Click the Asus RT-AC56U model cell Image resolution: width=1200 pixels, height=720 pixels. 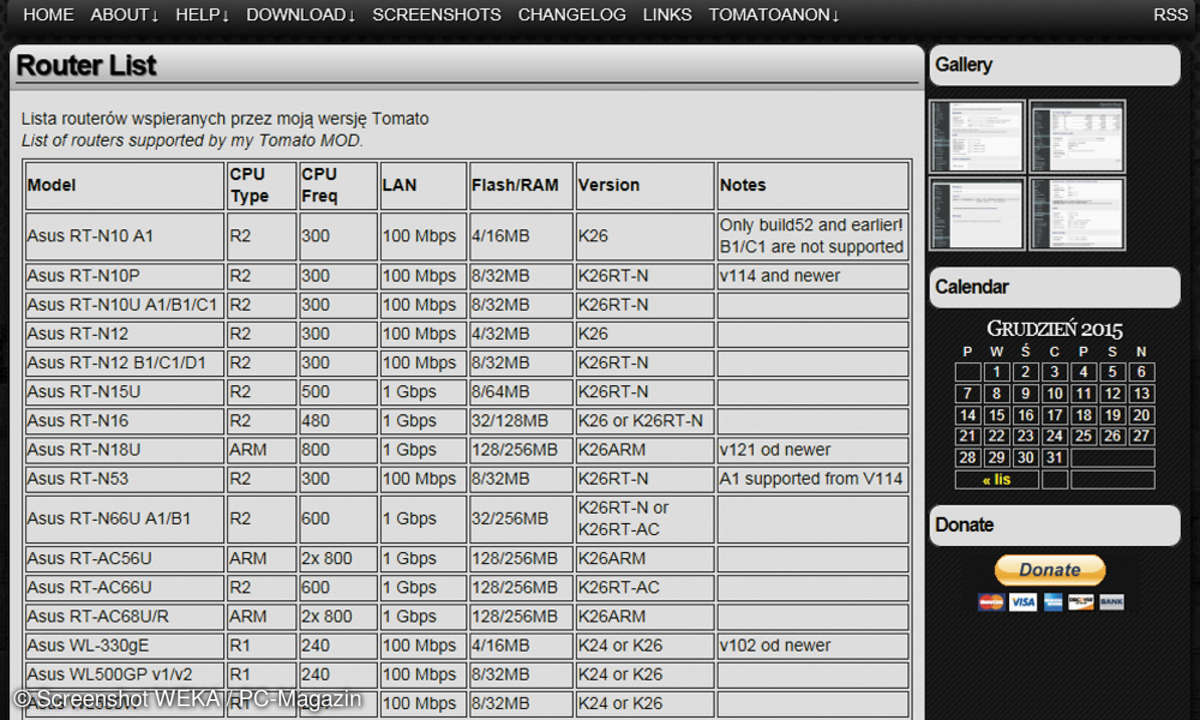pos(125,559)
